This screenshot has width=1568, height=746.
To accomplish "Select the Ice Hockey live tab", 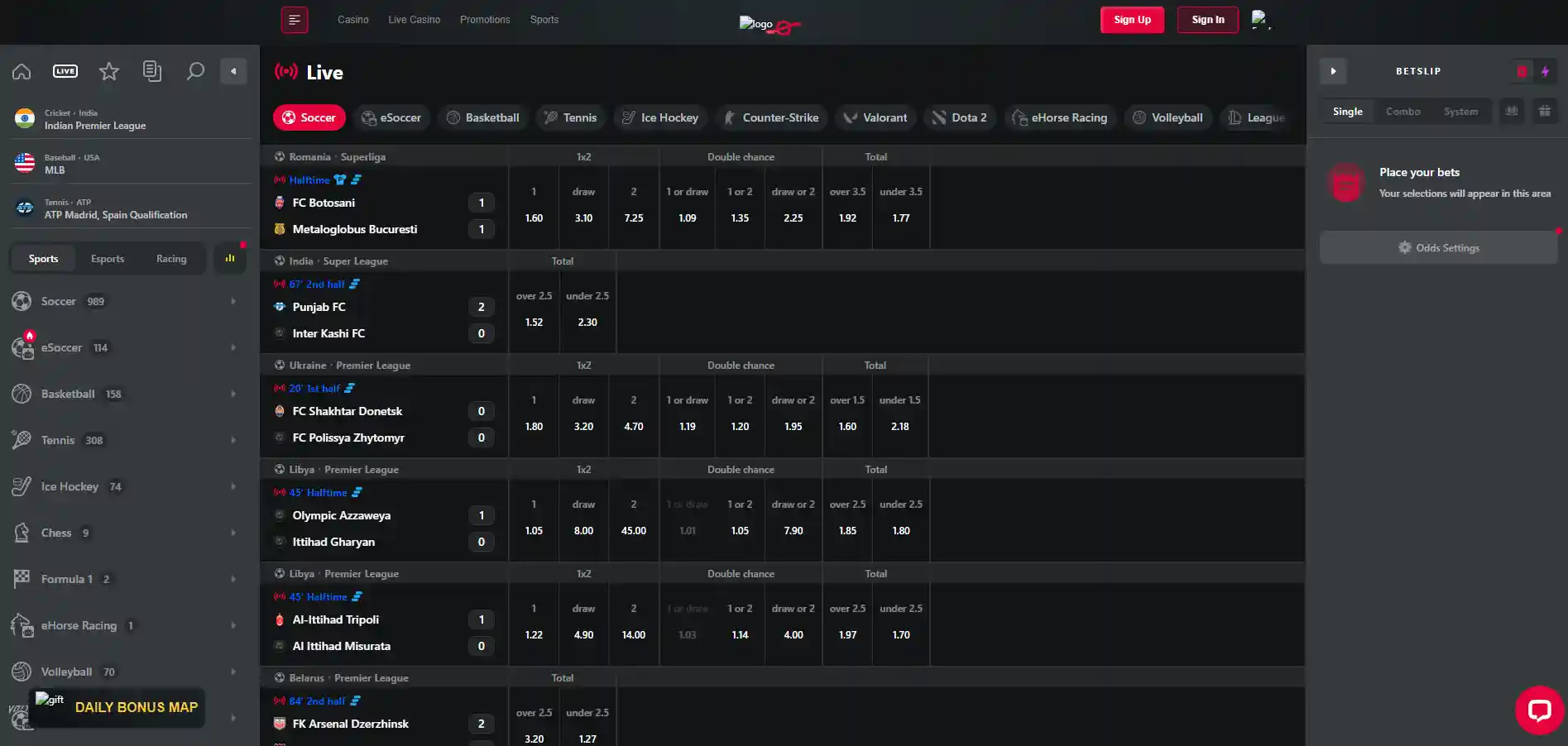I will [660, 117].
